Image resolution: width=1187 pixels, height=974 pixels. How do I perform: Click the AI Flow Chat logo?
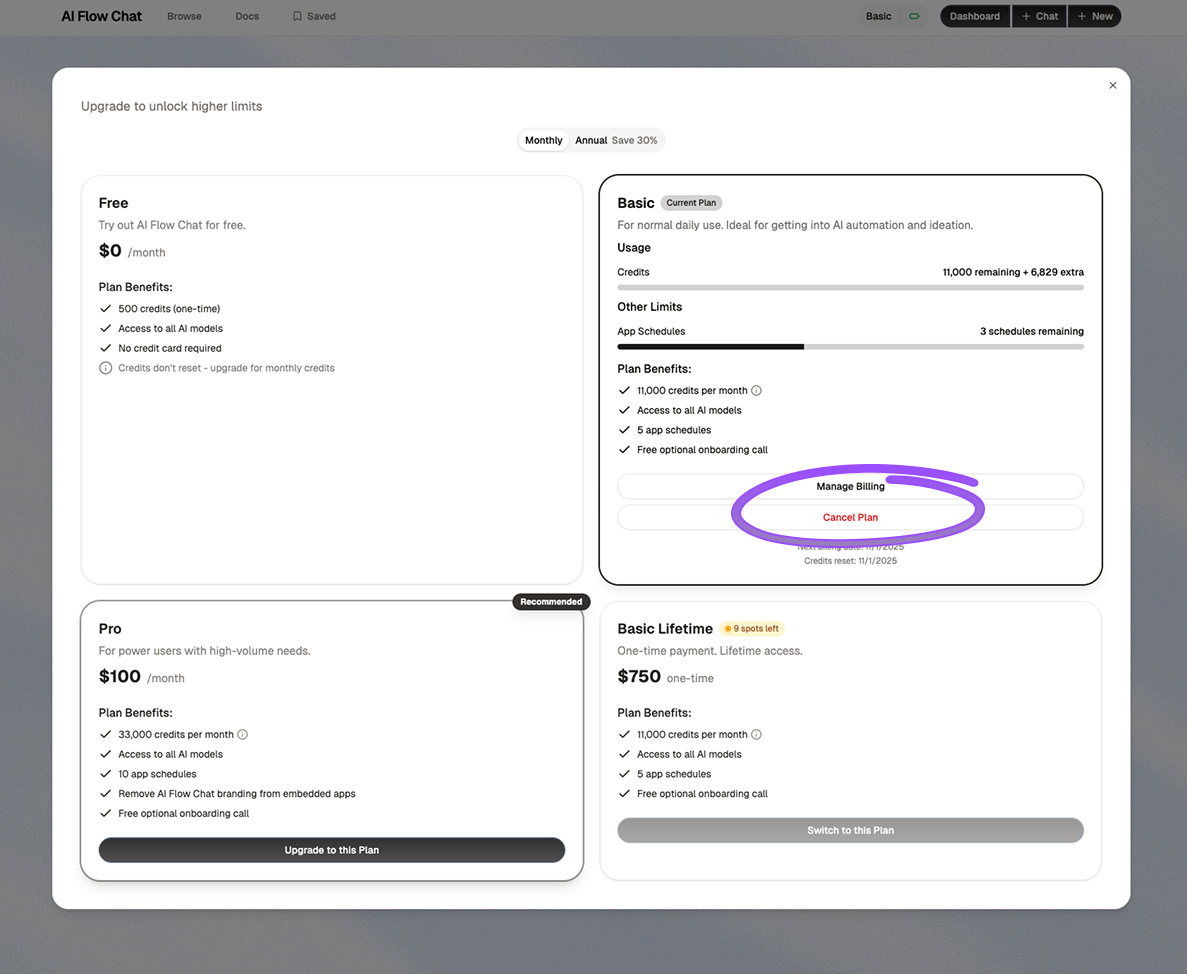pos(101,16)
